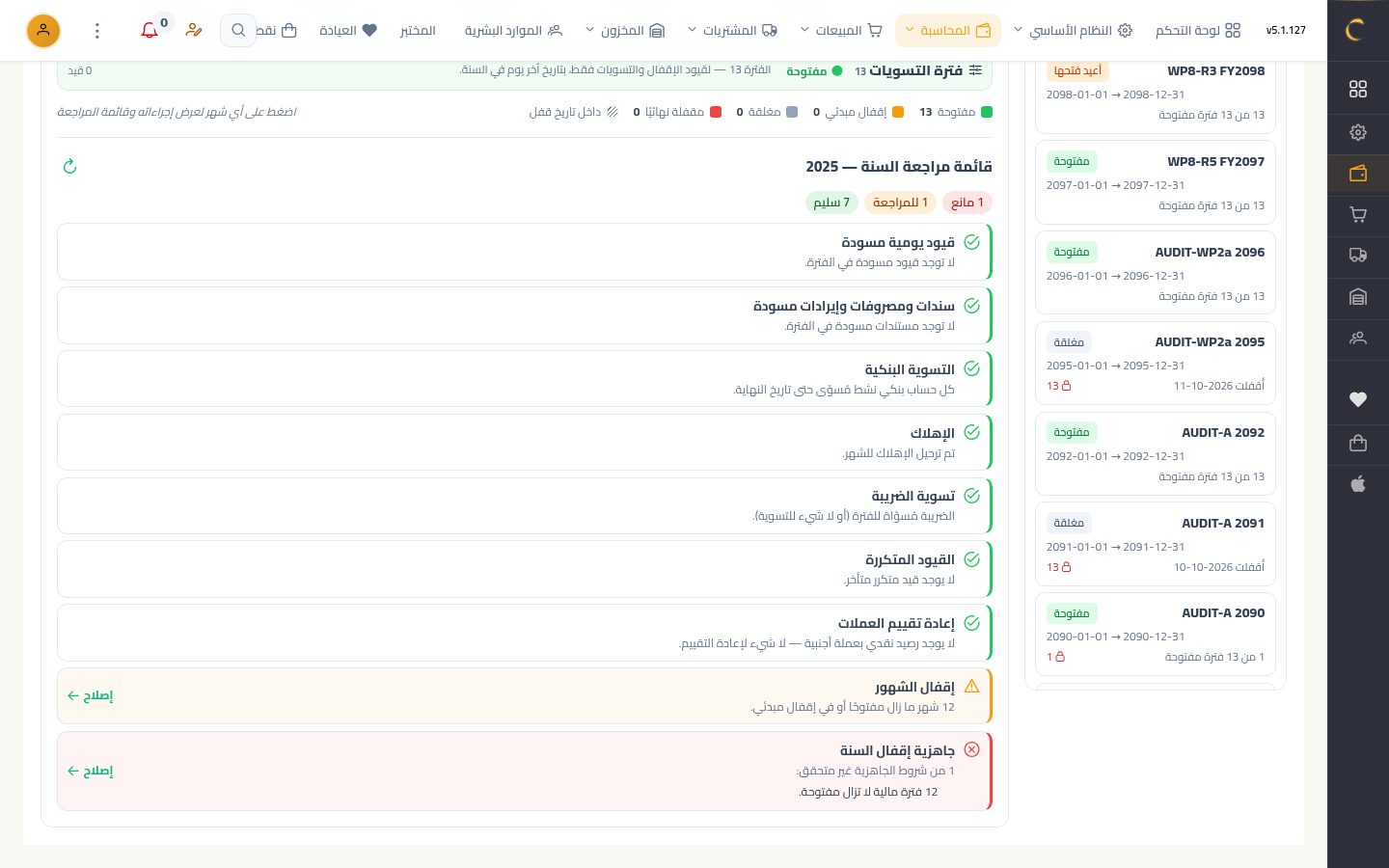Open the AUDIT-WP2a 2096 fiscal year card
1389x868 pixels.
pos(1156,273)
